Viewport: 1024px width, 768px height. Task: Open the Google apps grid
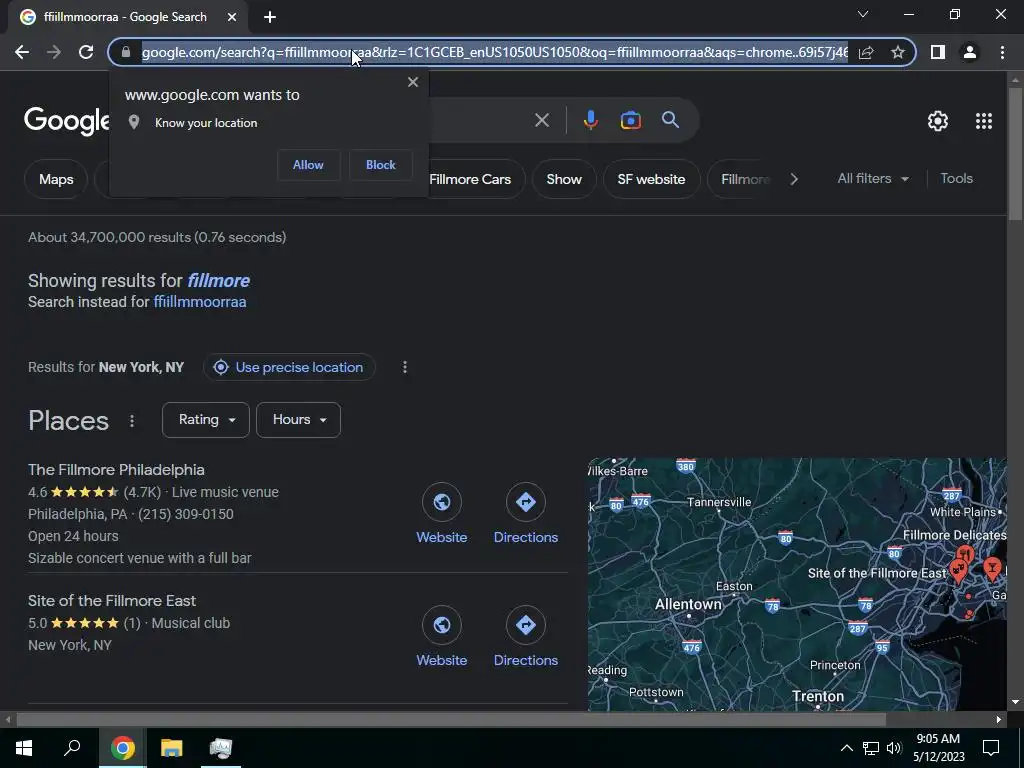point(984,121)
